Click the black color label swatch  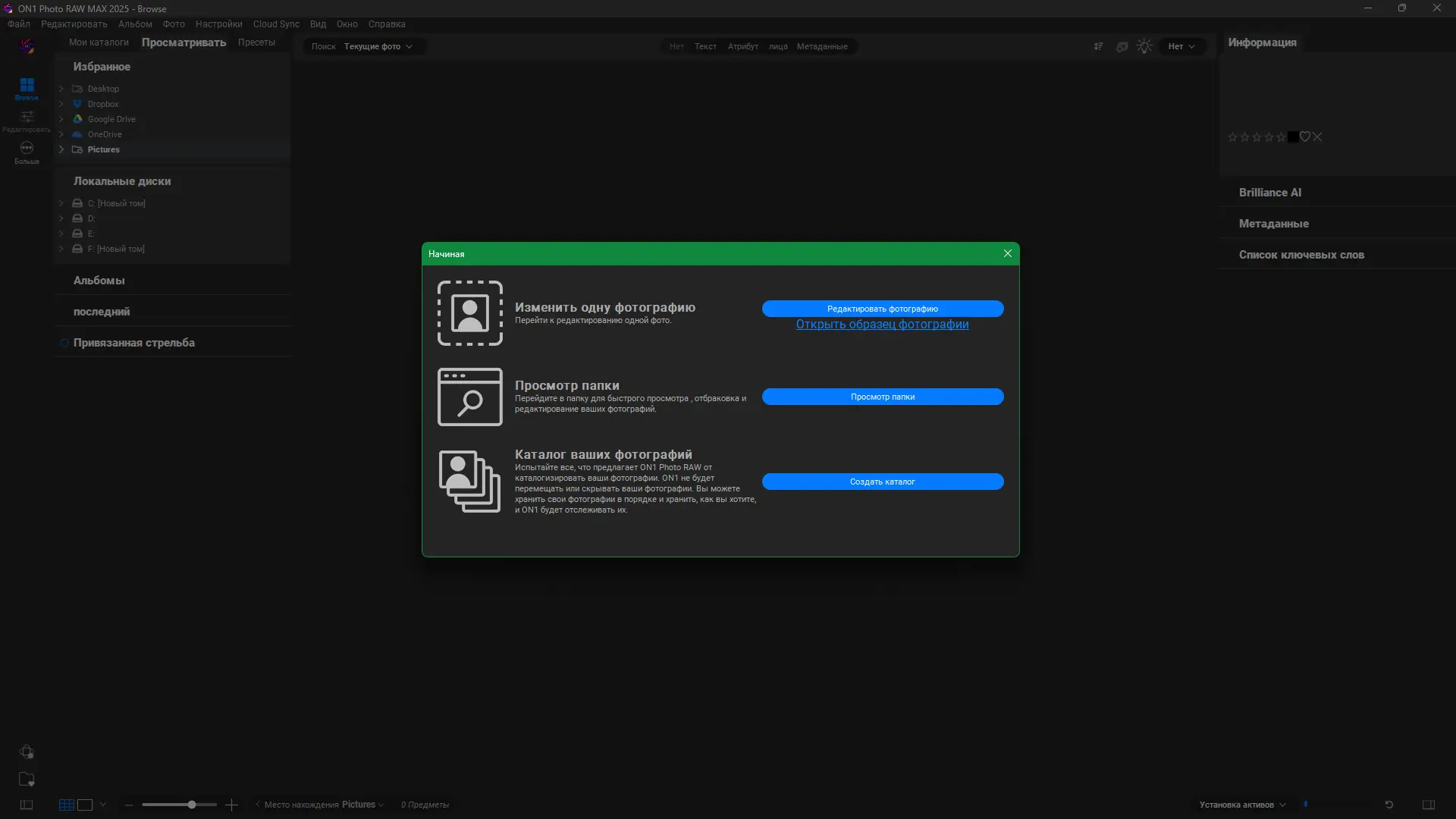[x=1293, y=137]
